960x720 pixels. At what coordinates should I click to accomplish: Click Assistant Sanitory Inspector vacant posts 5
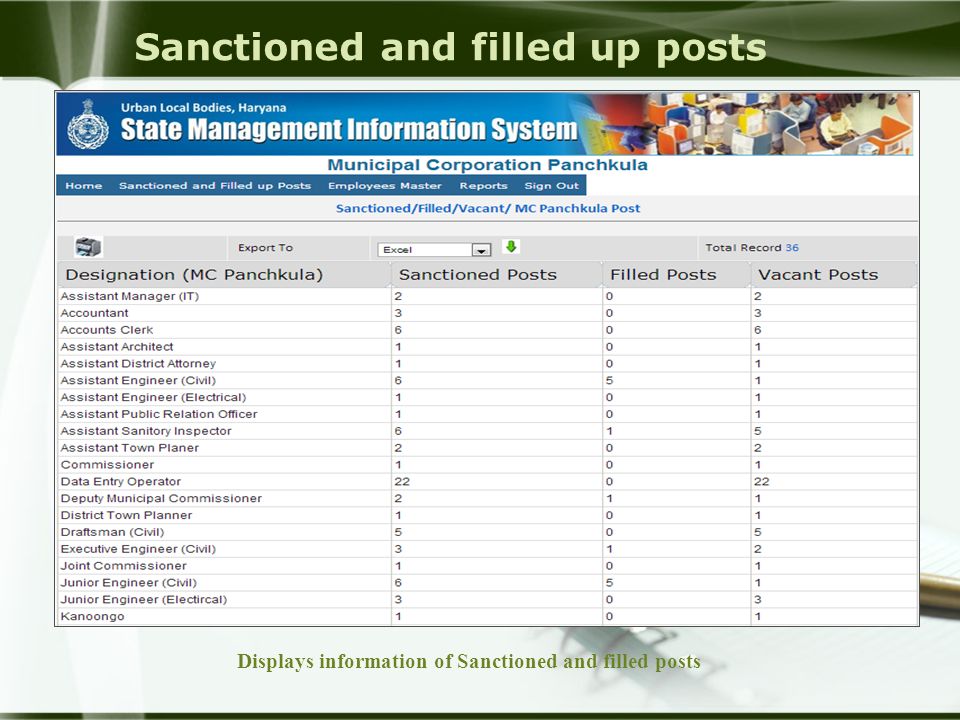point(758,431)
